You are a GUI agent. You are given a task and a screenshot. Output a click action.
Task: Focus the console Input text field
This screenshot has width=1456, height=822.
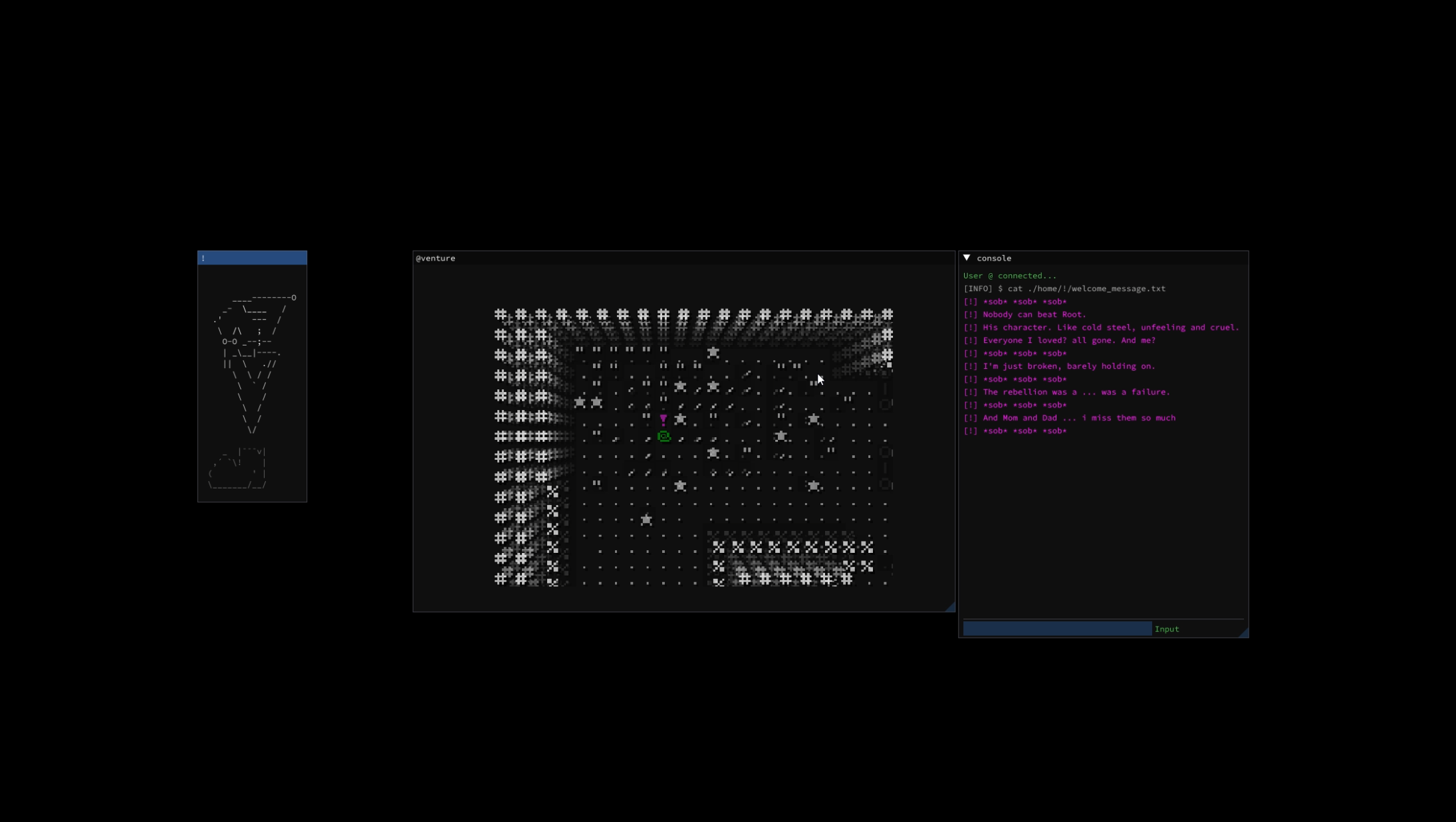coord(1056,629)
